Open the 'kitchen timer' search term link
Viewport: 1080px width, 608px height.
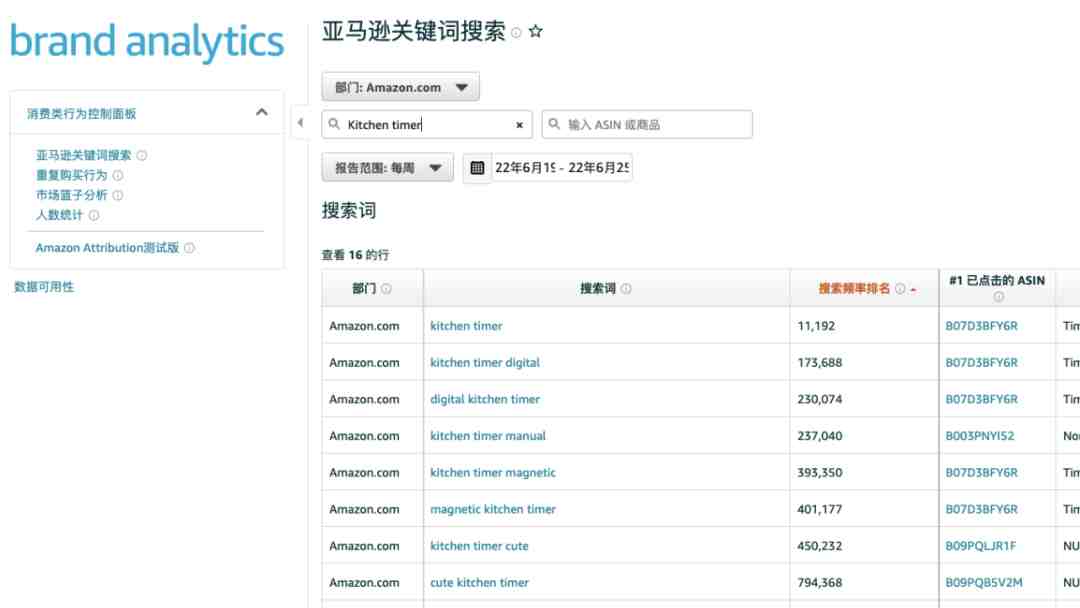(466, 326)
